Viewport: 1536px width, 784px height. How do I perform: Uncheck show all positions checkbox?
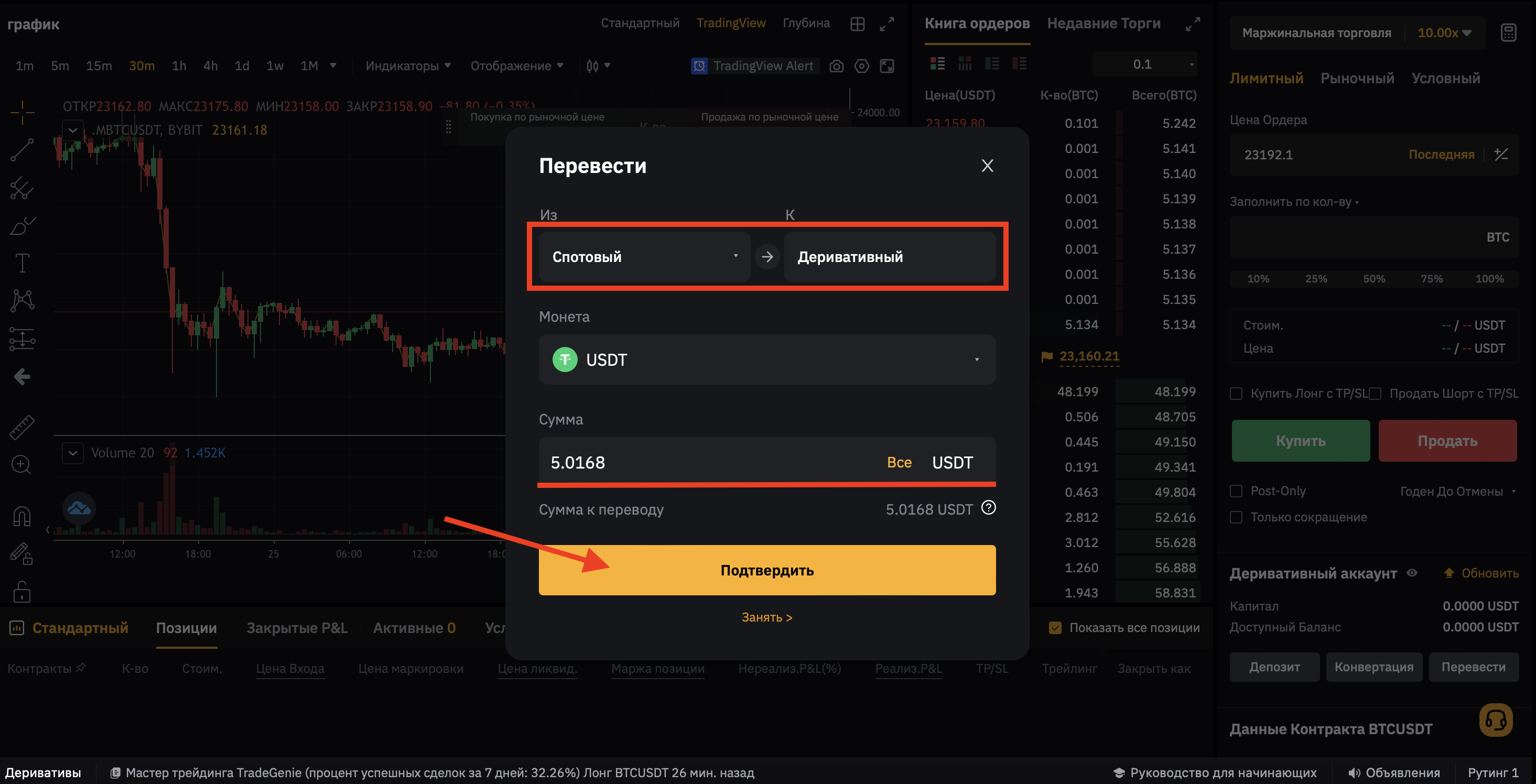[1055, 628]
